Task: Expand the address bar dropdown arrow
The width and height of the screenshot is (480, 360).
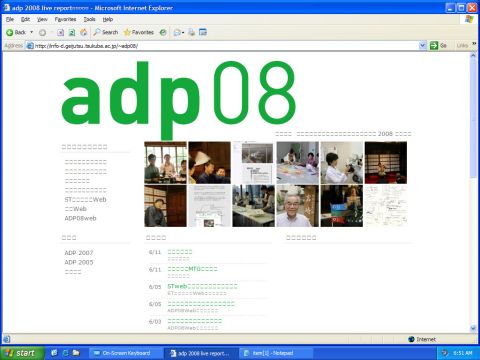Action: click(x=422, y=45)
